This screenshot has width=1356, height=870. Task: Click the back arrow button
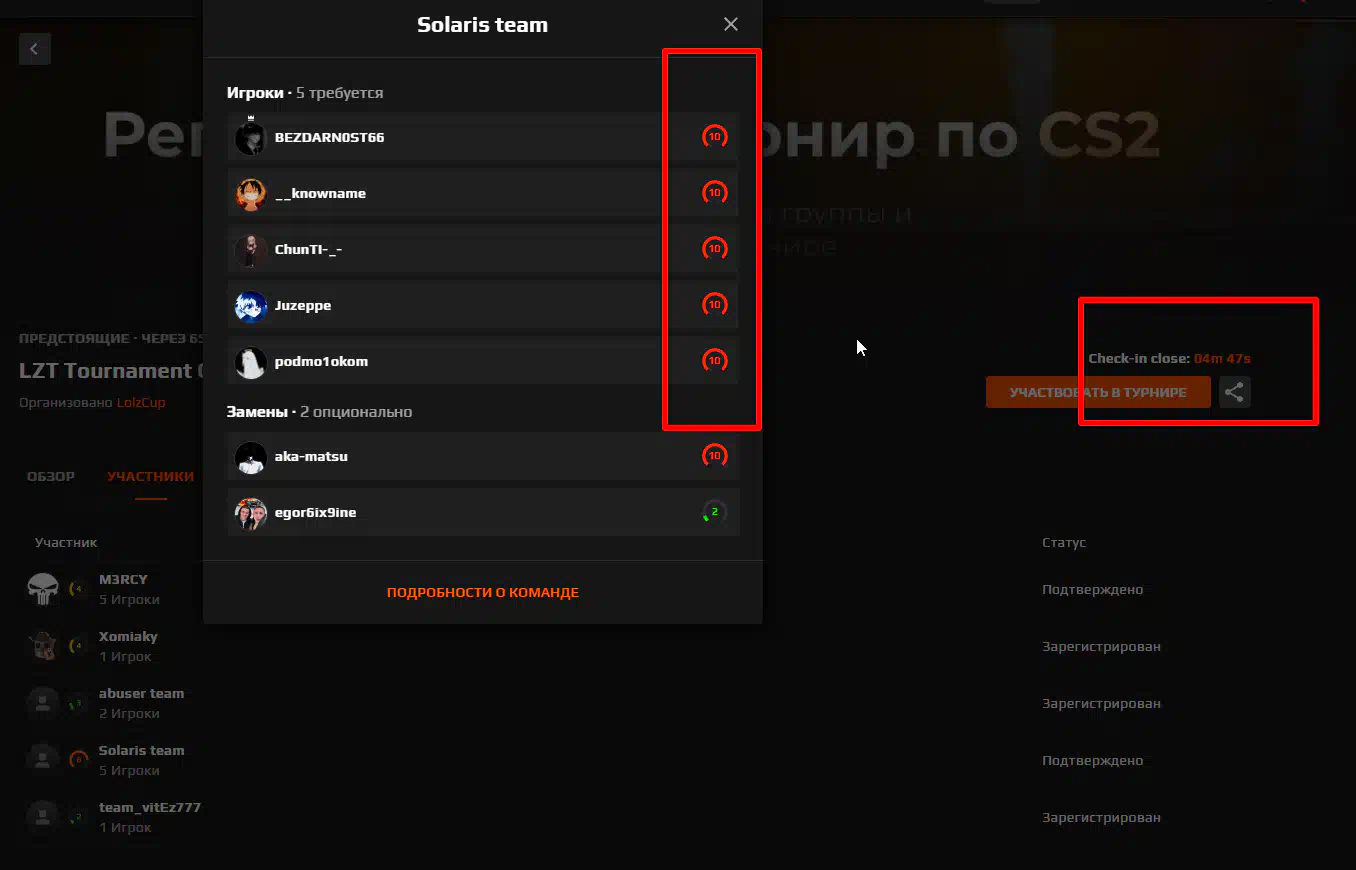pos(34,49)
